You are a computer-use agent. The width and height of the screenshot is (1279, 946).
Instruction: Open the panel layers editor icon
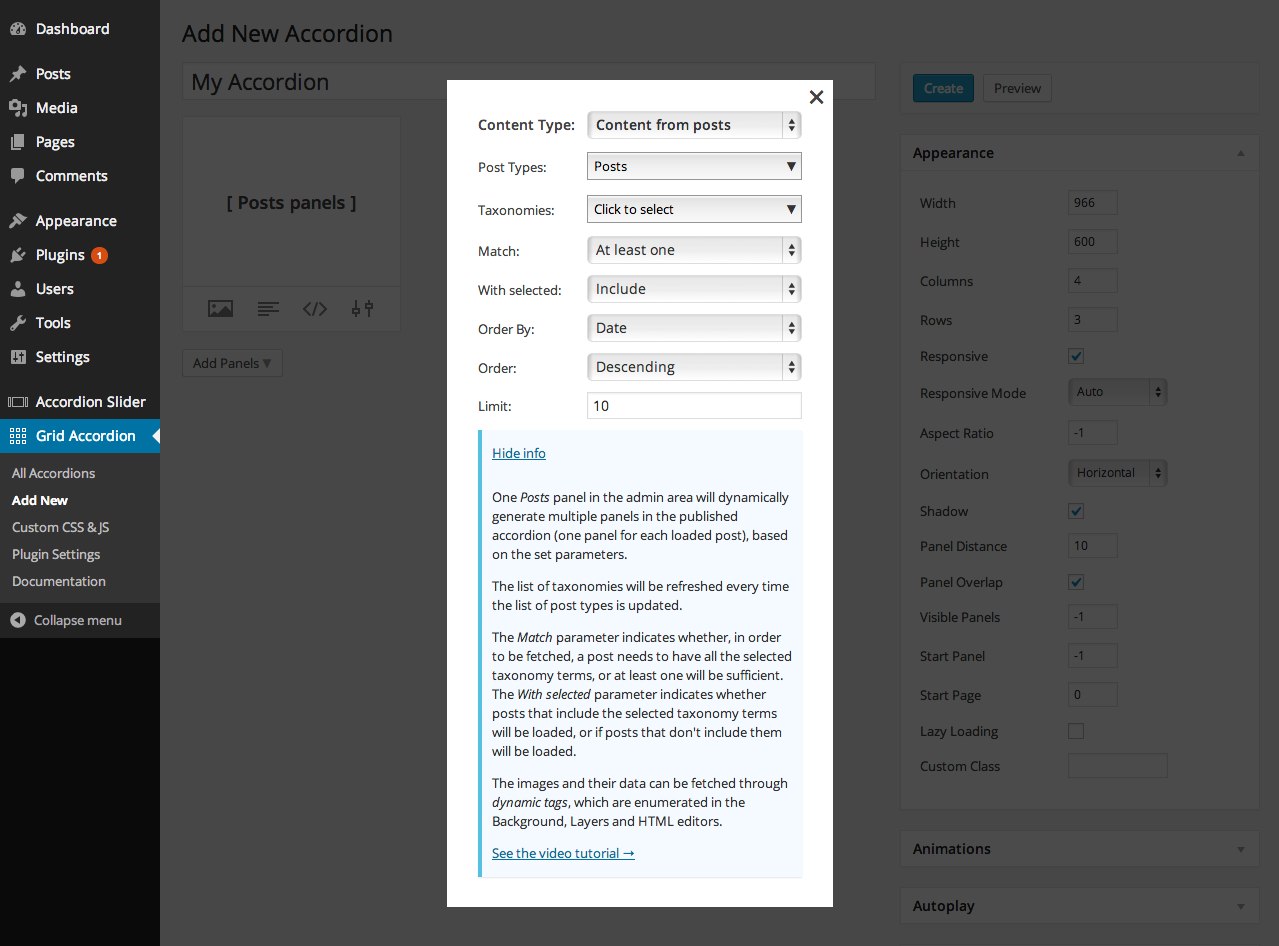[268, 309]
